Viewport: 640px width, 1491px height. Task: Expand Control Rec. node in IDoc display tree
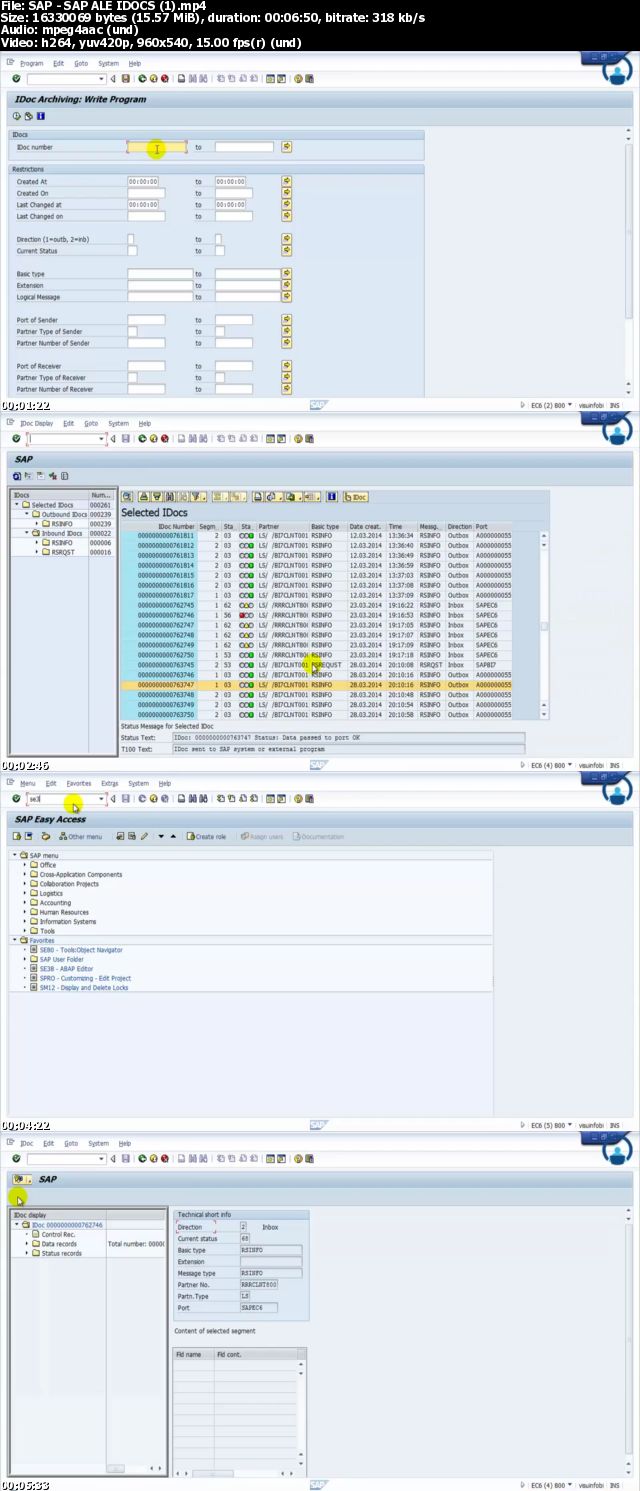pyautogui.click(x=27, y=1234)
